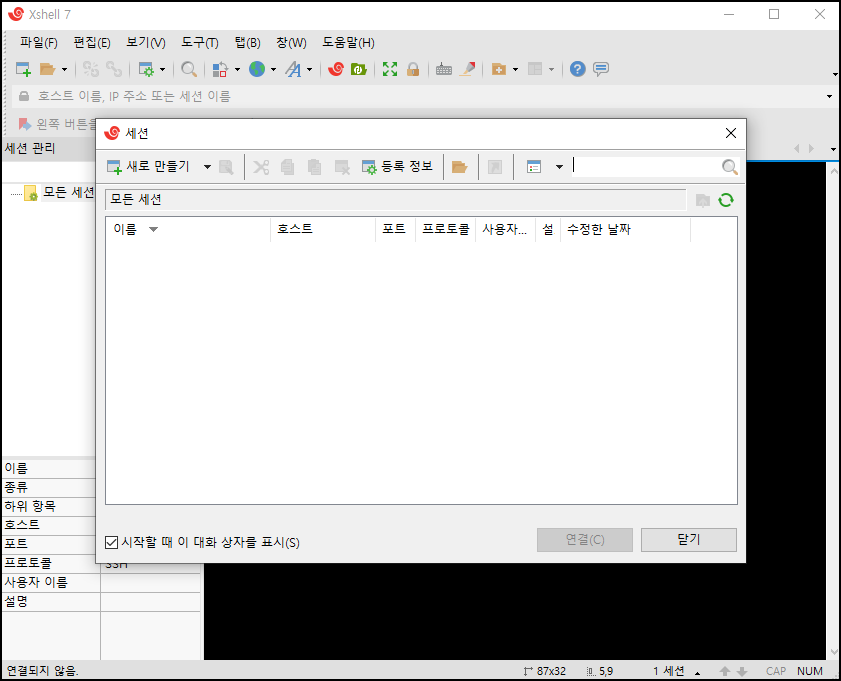Open the color scheme icon in main toolbar

click(220, 69)
